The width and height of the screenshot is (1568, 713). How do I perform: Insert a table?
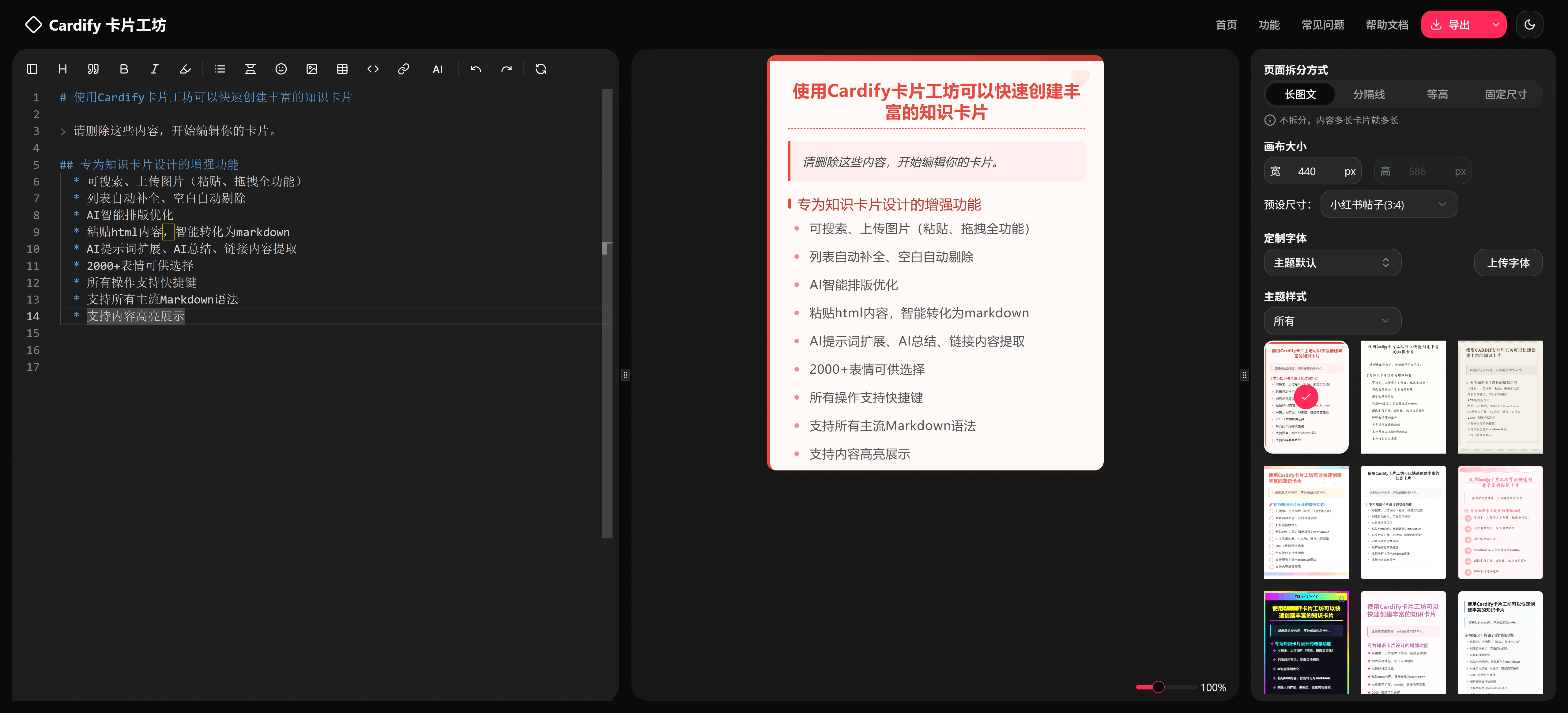click(x=342, y=70)
